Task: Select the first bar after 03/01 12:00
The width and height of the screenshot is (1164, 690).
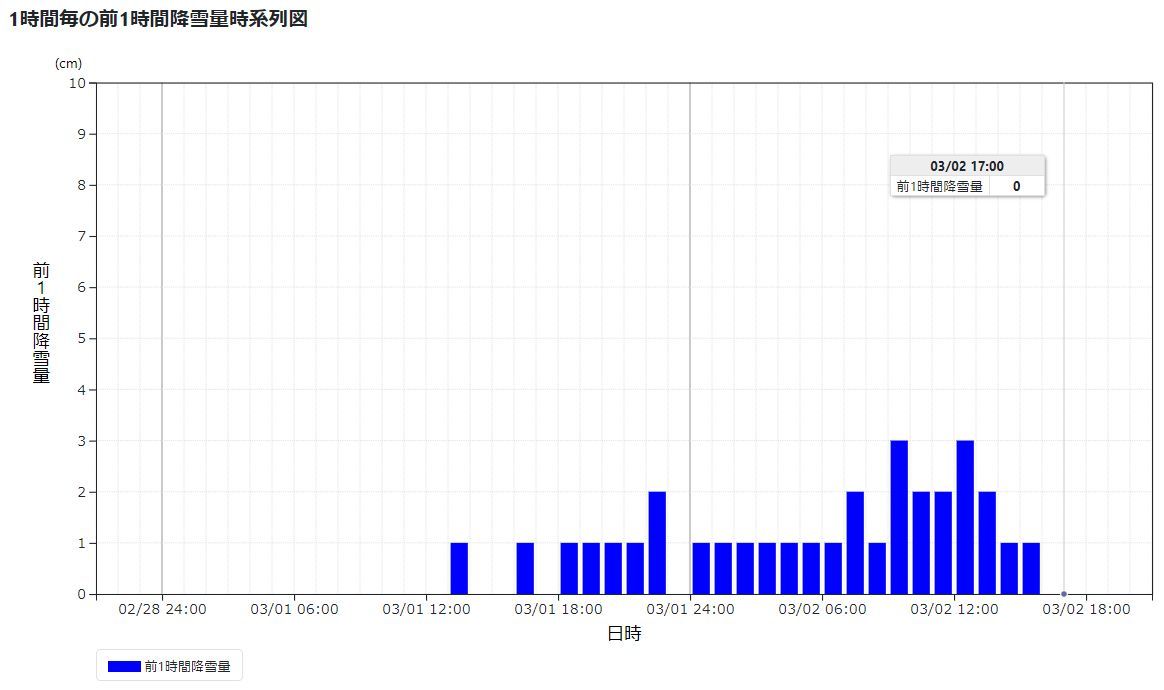Action: [x=460, y=569]
